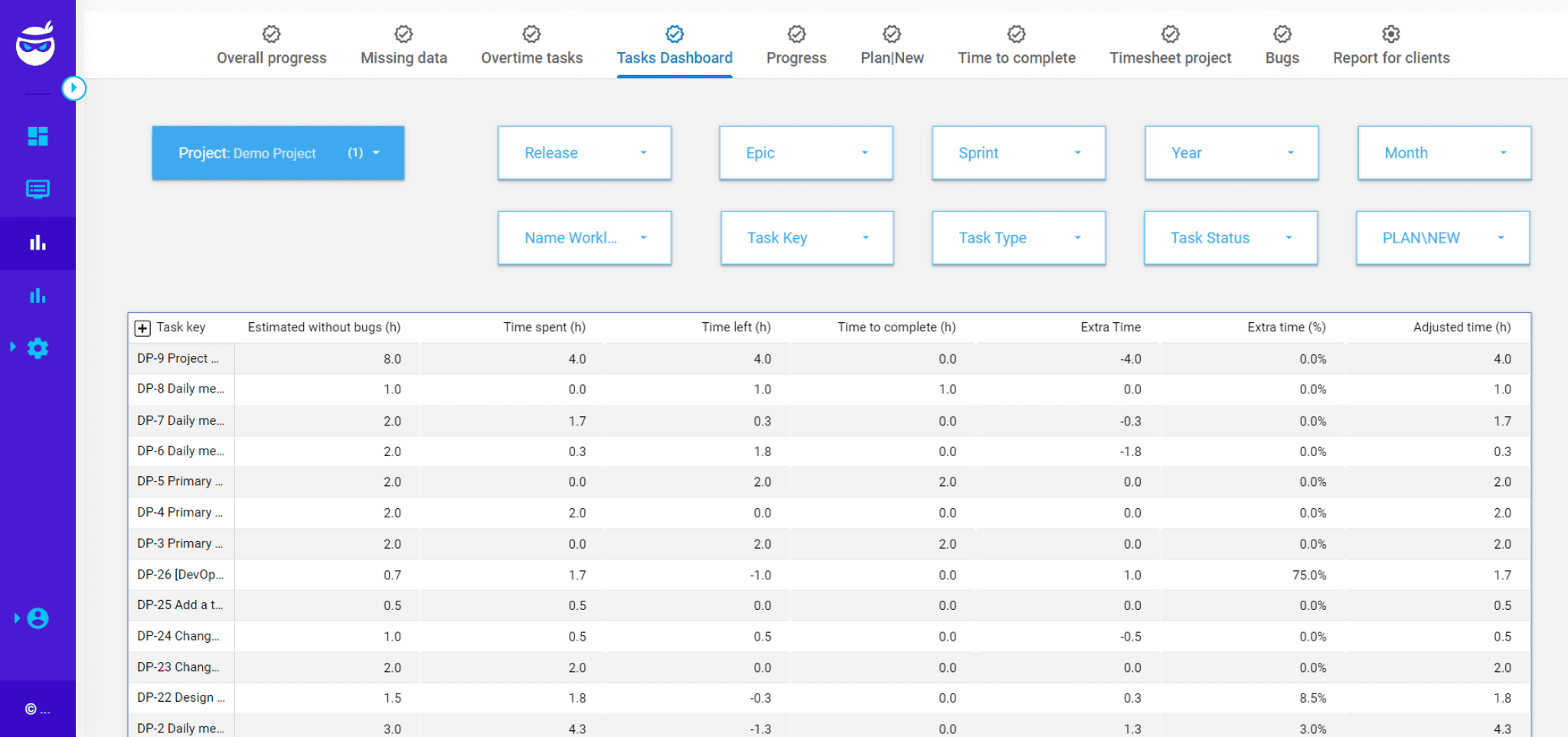
Task: Click the ninja app logo
Action: tap(38, 44)
